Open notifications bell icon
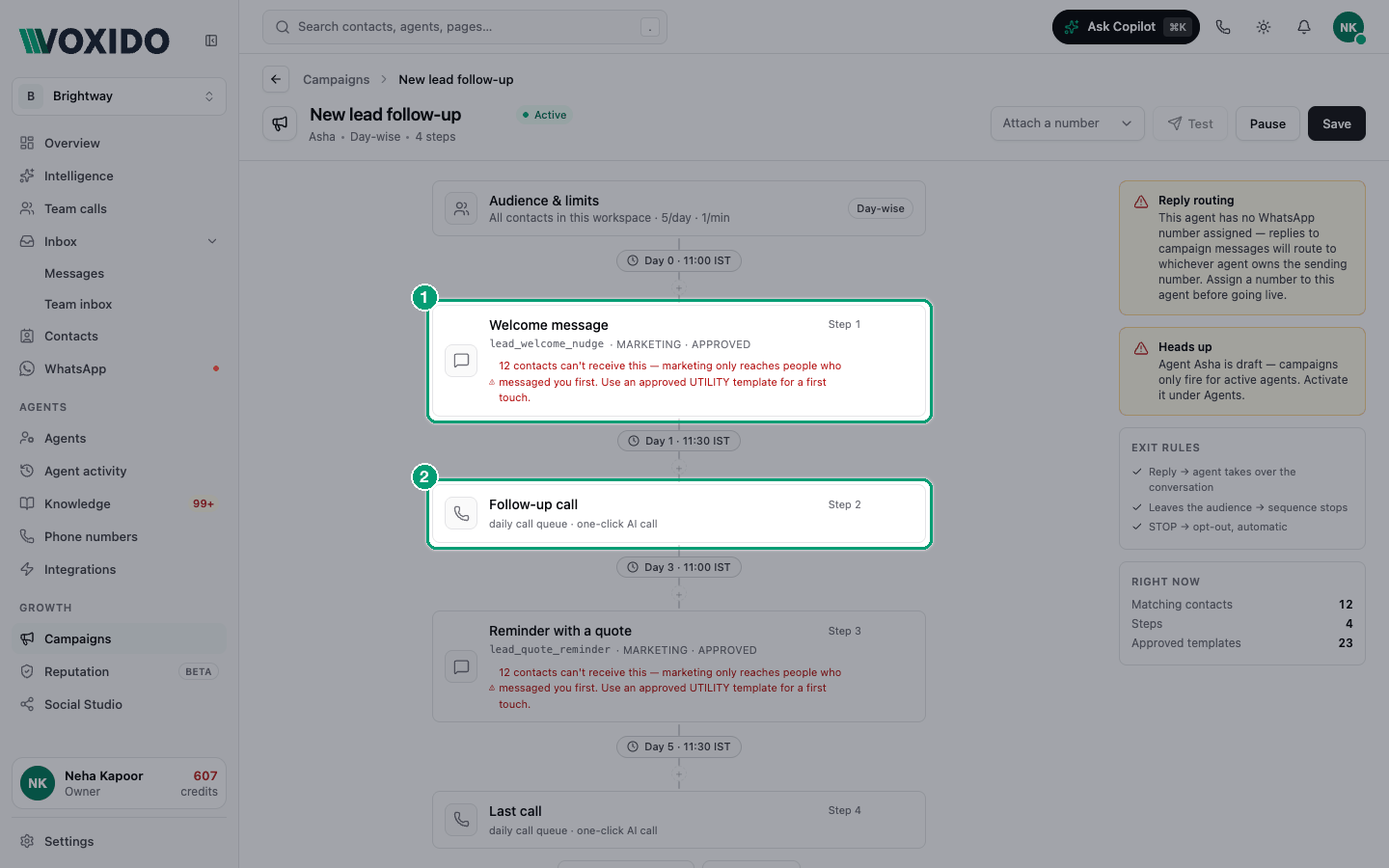The width and height of the screenshot is (1389, 868). [1304, 27]
